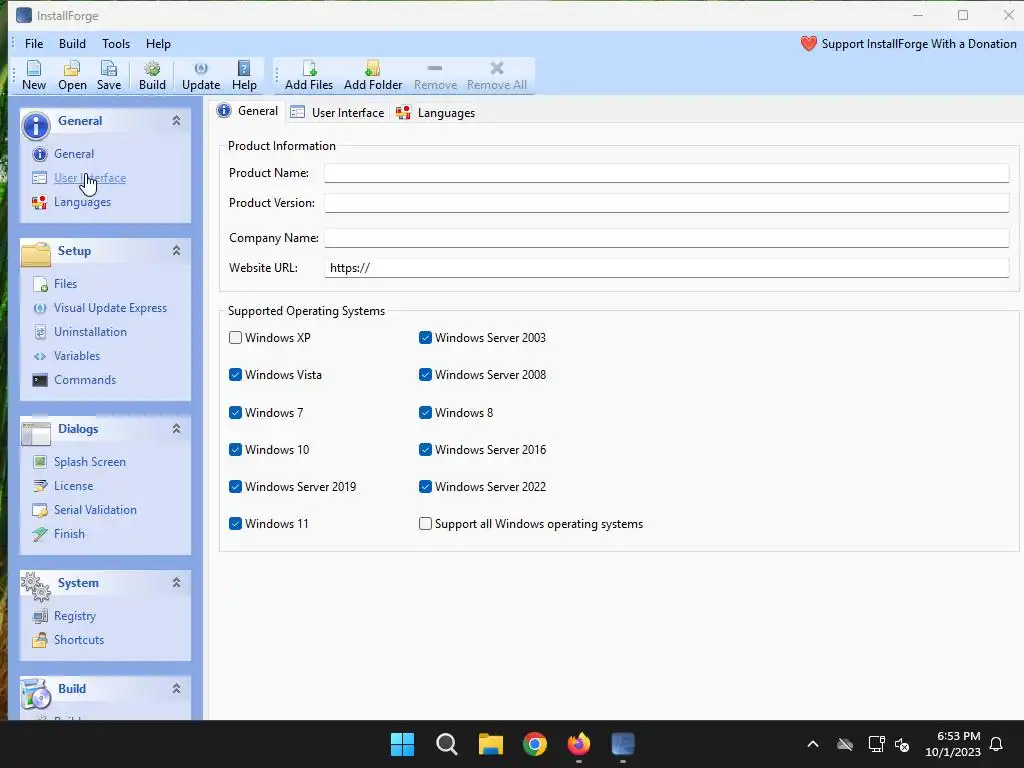Uncheck Windows Server 2016 support
The width and height of the screenshot is (1024, 768).
(425, 449)
